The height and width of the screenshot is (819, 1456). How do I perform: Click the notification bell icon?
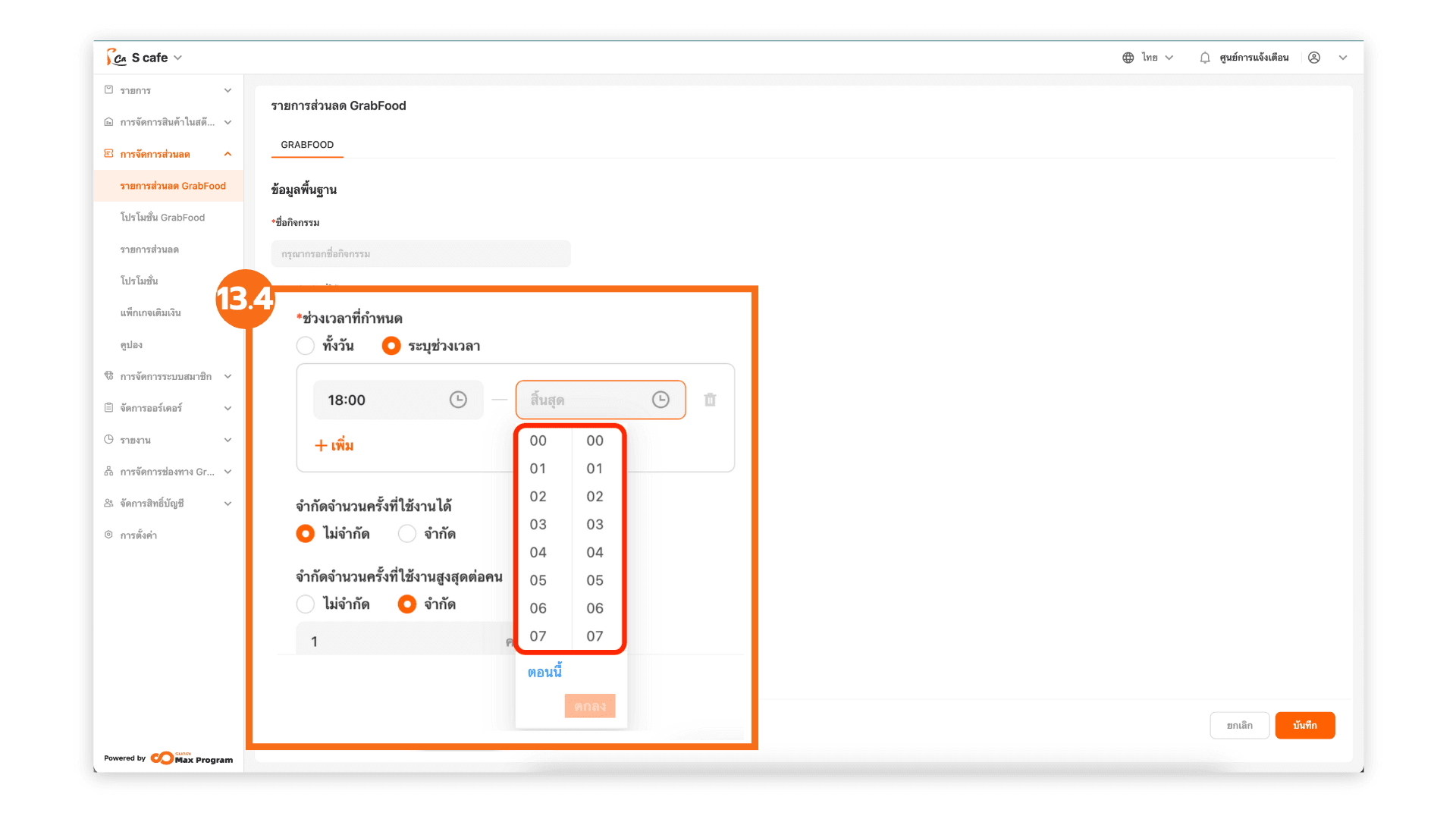coord(1204,58)
